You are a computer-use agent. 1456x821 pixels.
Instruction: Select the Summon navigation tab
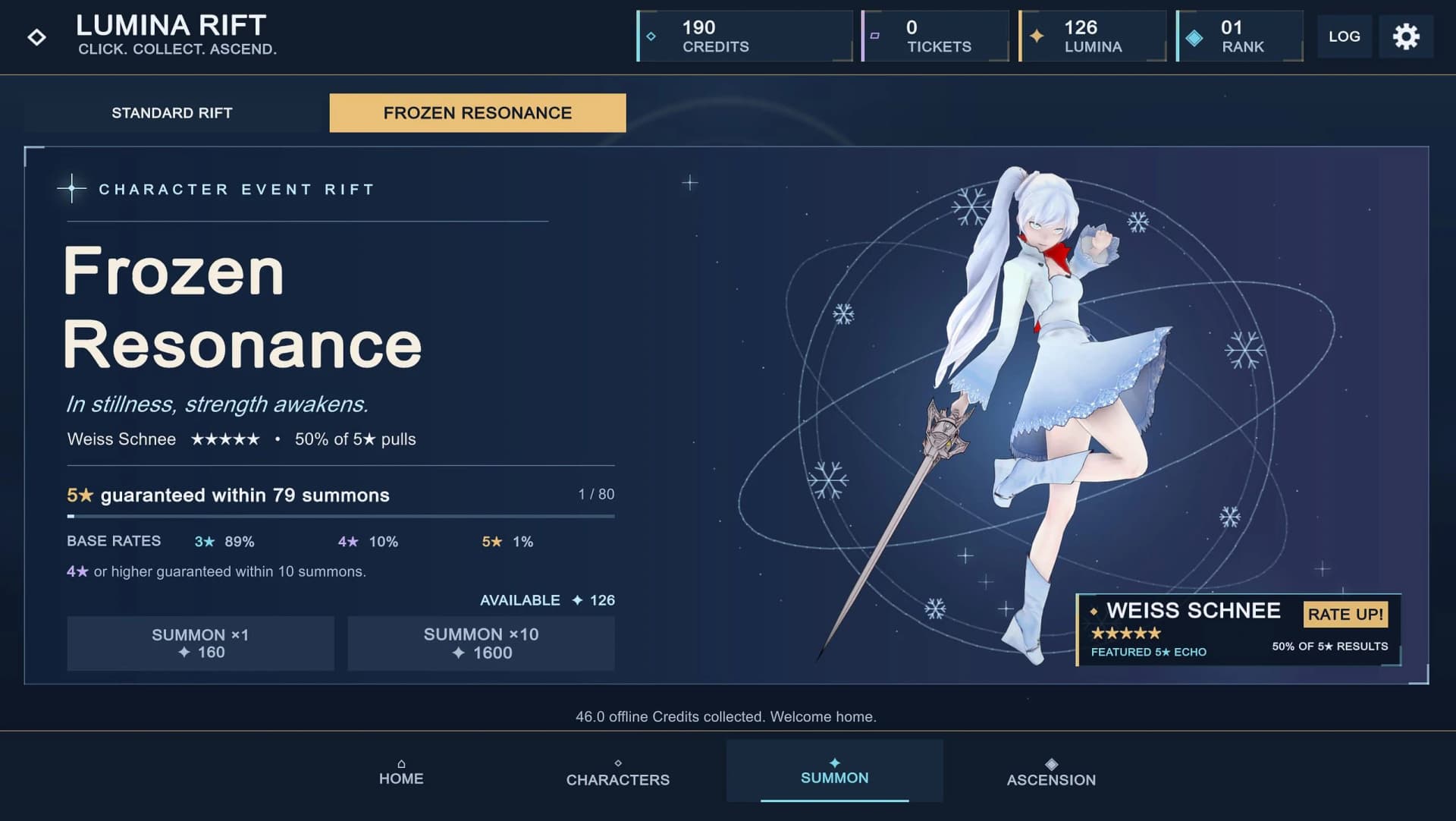835,771
